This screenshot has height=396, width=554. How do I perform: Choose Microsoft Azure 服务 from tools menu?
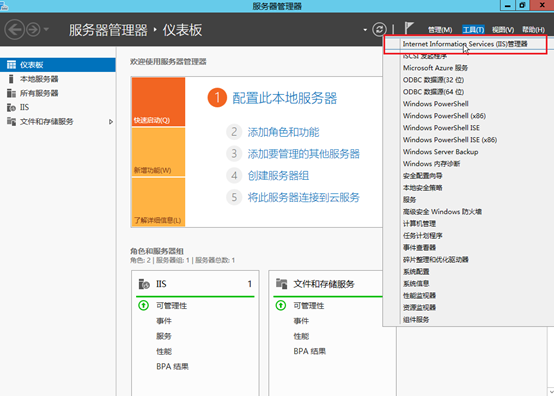[435, 68]
